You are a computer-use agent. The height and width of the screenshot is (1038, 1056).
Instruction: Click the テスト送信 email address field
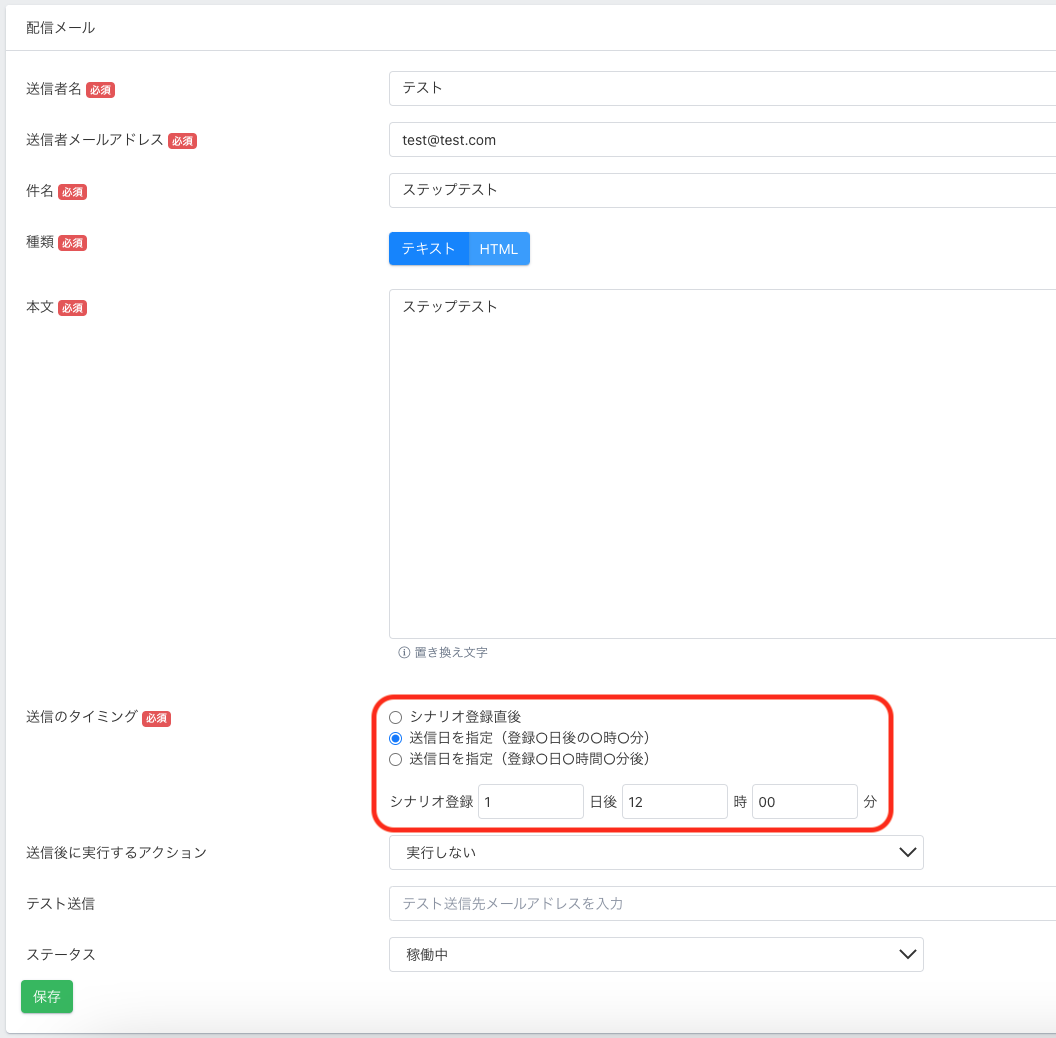coord(720,904)
